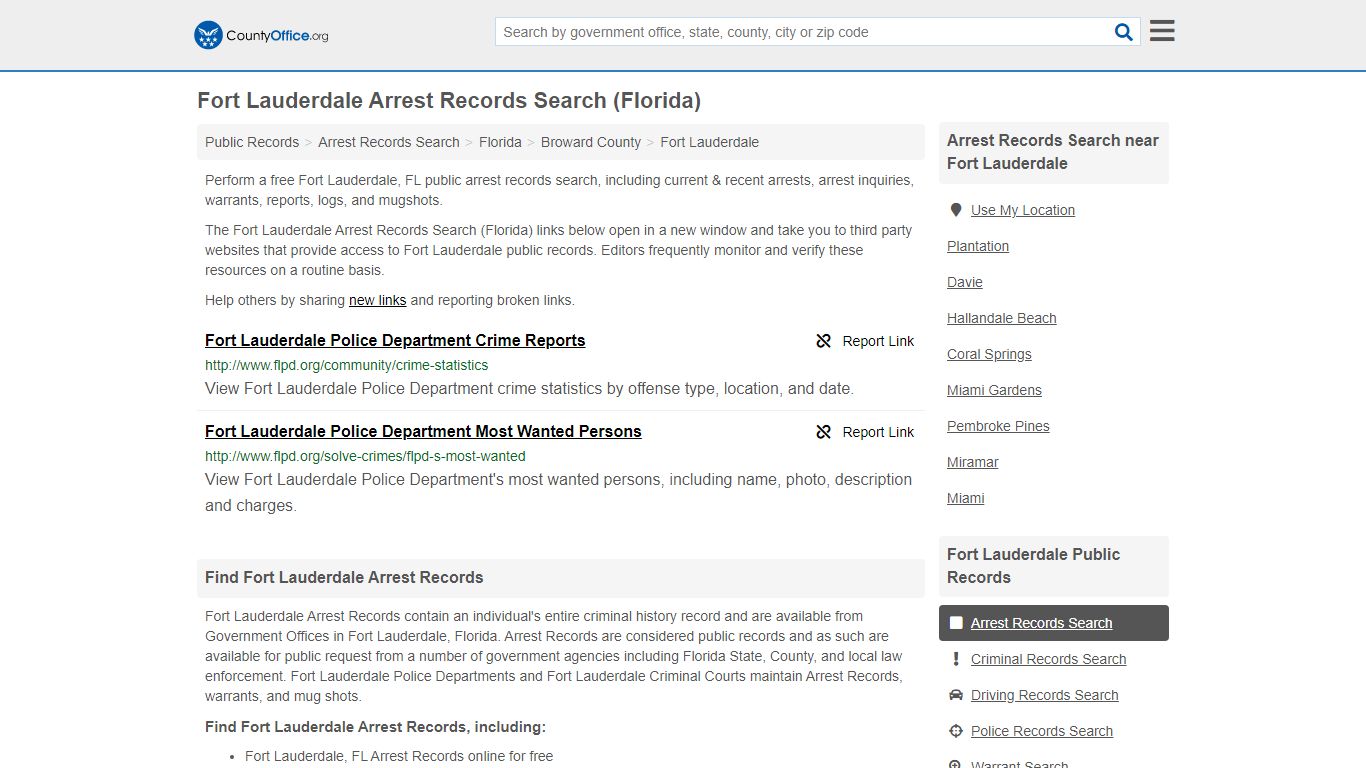Select Pembroke Pines nearby city
The width and height of the screenshot is (1366, 768).
coord(998,426)
